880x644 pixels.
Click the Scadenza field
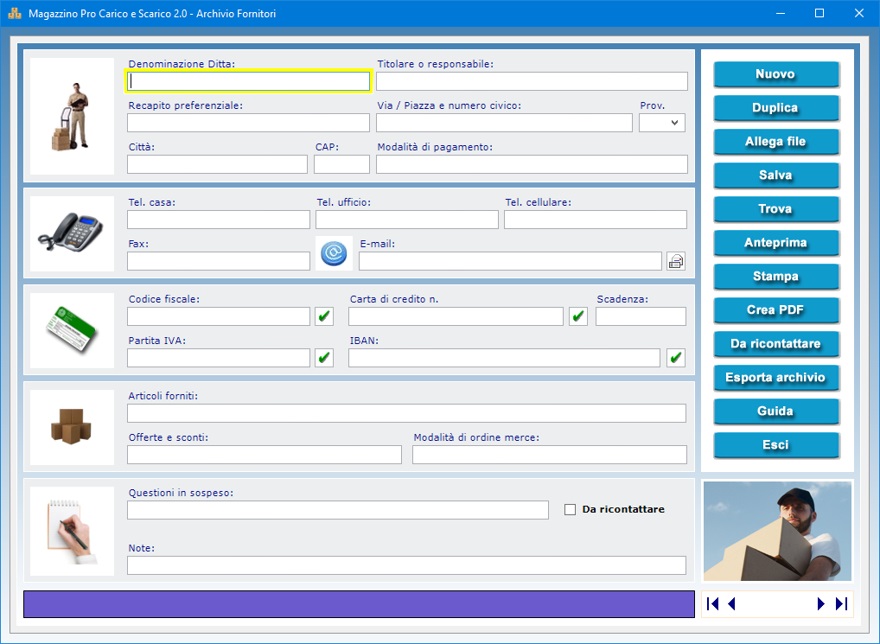tap(641, 316)
